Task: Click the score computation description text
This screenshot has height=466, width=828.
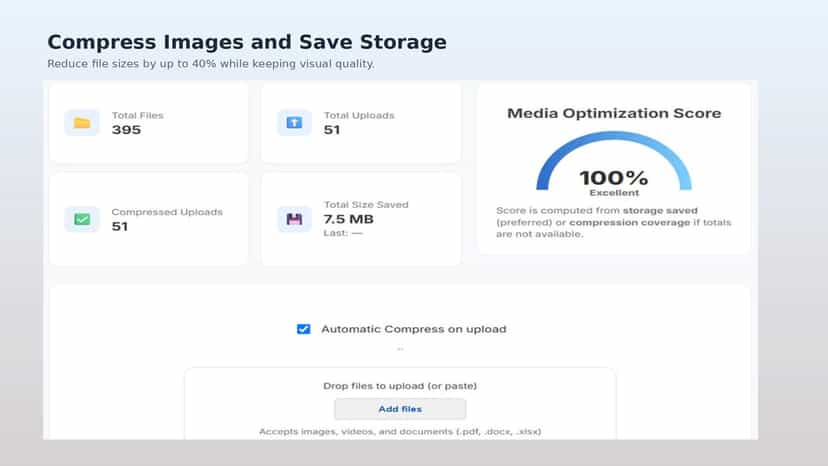Action: coord(614,222)
